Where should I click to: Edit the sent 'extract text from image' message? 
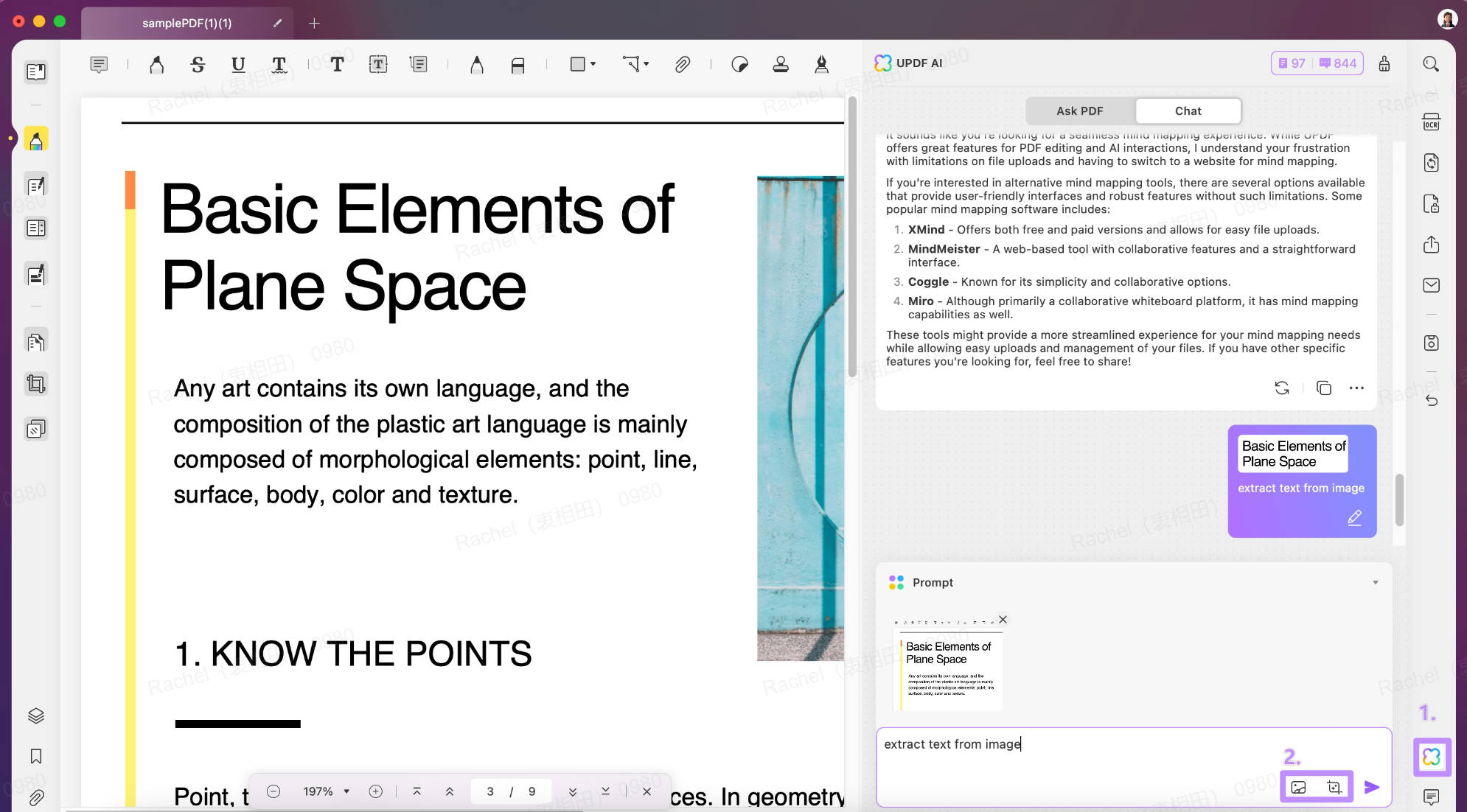coord(1354,519)
